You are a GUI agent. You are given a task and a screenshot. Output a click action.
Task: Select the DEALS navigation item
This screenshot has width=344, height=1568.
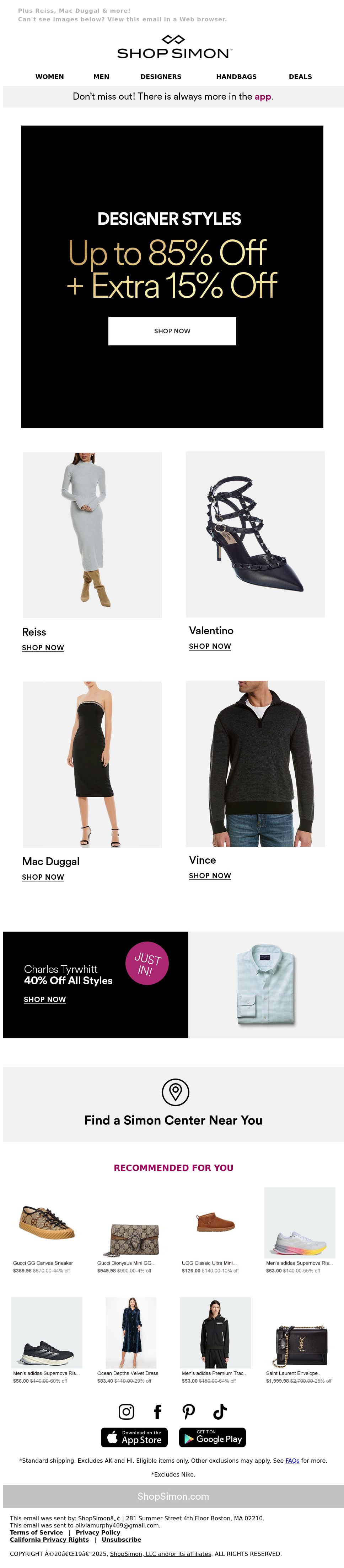(x=300, y=77)
